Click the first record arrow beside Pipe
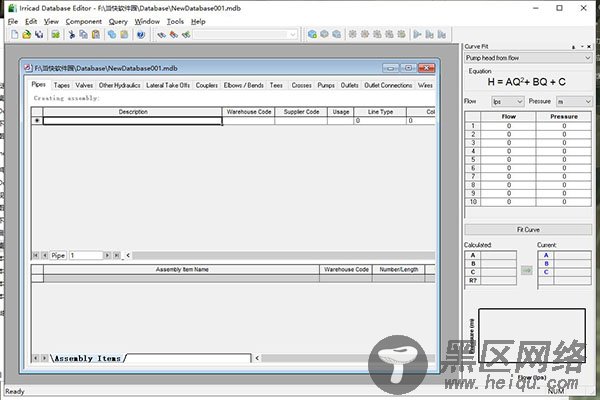The height and width of the screenshot is (400, 600). (x=36, y=255)
